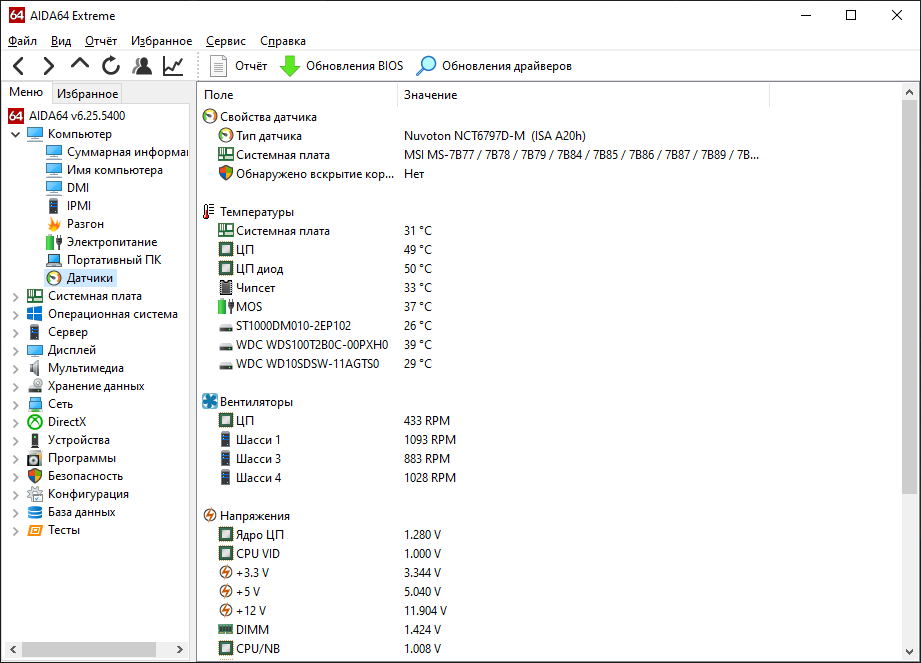Click the Устройства device icon
921x663 pixels.
35,440
